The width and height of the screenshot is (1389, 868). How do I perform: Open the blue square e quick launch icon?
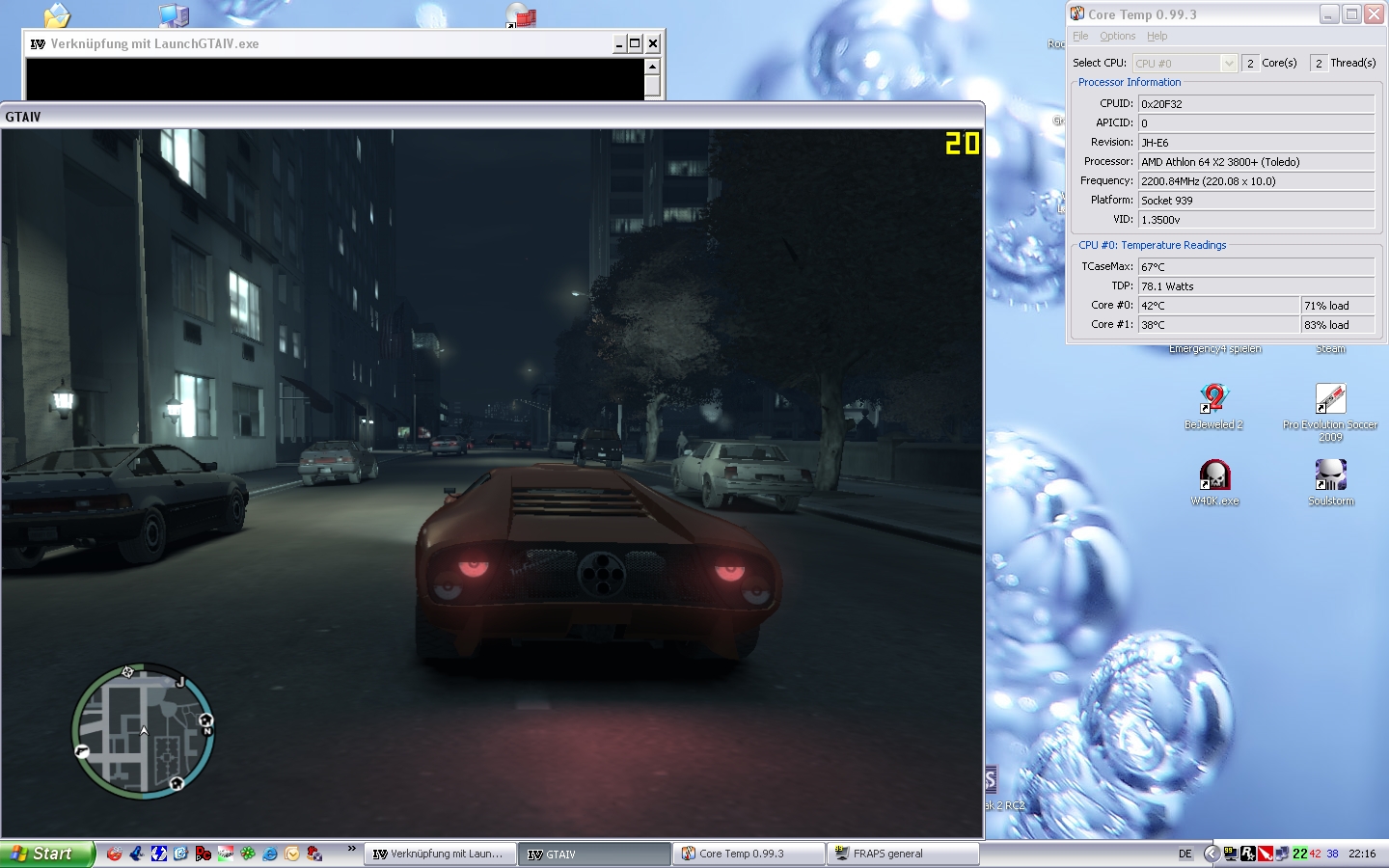click(x=181, y=854)
